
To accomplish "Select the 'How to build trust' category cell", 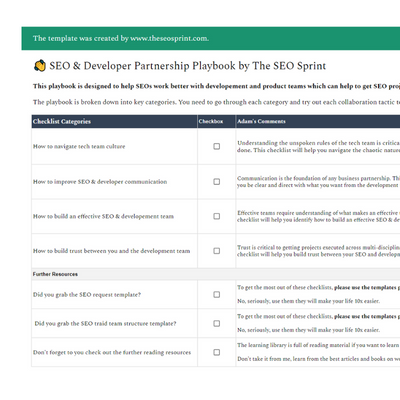I will point(114,251).
